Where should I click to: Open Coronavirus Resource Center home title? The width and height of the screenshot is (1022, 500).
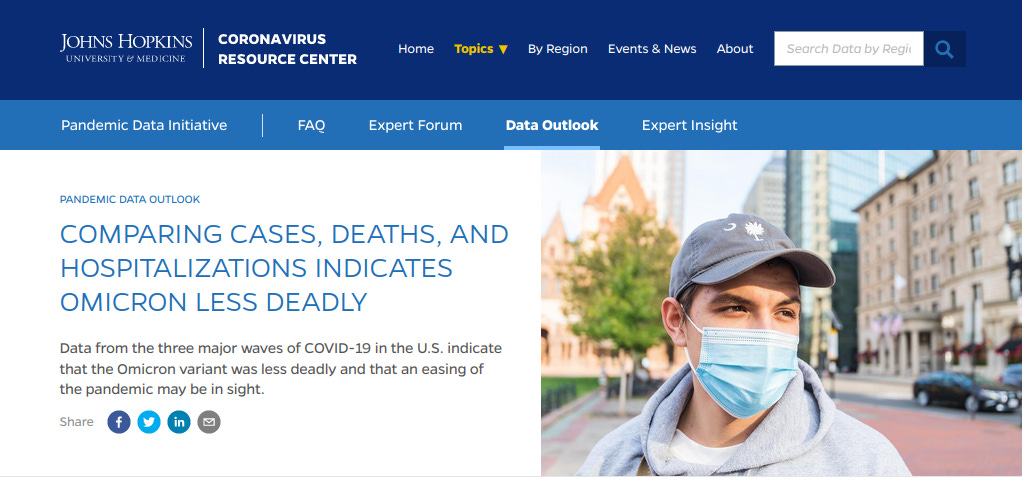click(x=287, y=49)
